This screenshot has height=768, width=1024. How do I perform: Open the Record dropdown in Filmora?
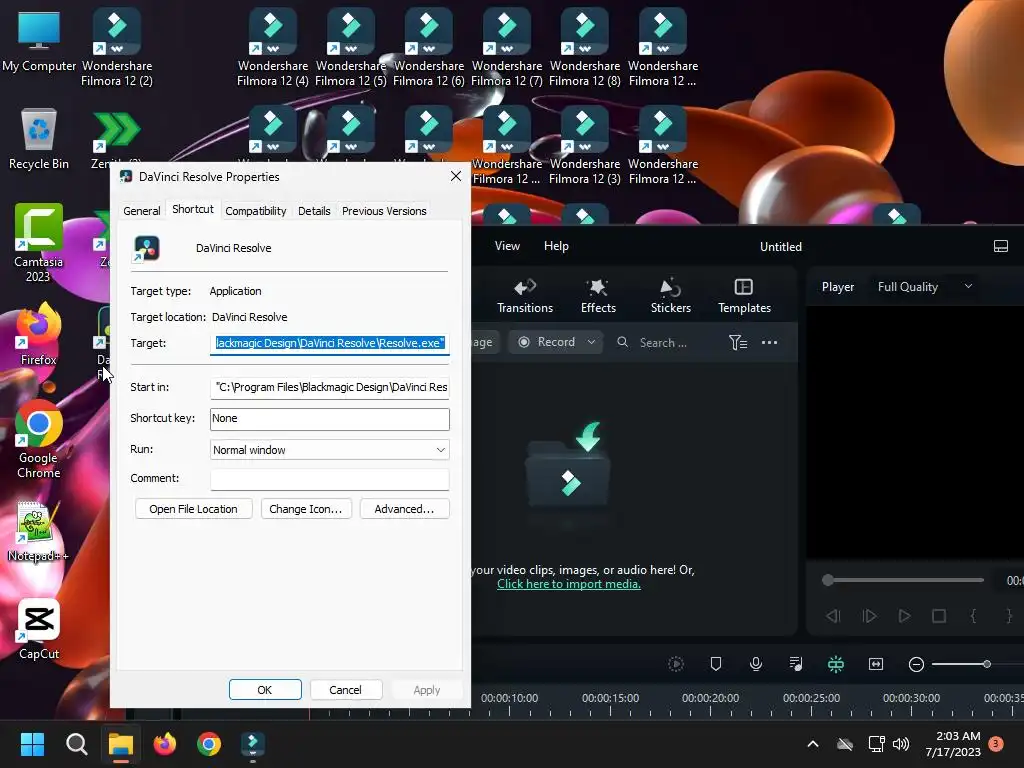coord(591,342)
